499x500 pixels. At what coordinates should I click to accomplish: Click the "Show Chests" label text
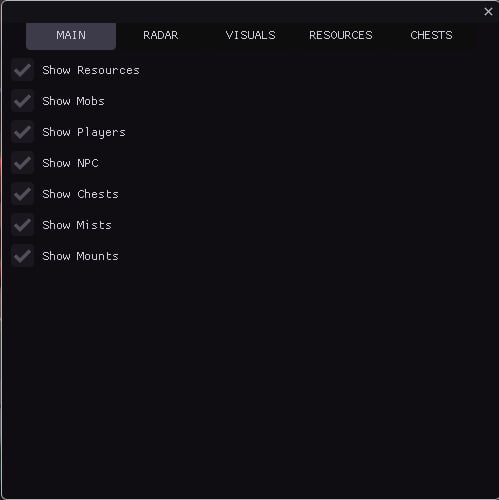(x=80, y=194)
